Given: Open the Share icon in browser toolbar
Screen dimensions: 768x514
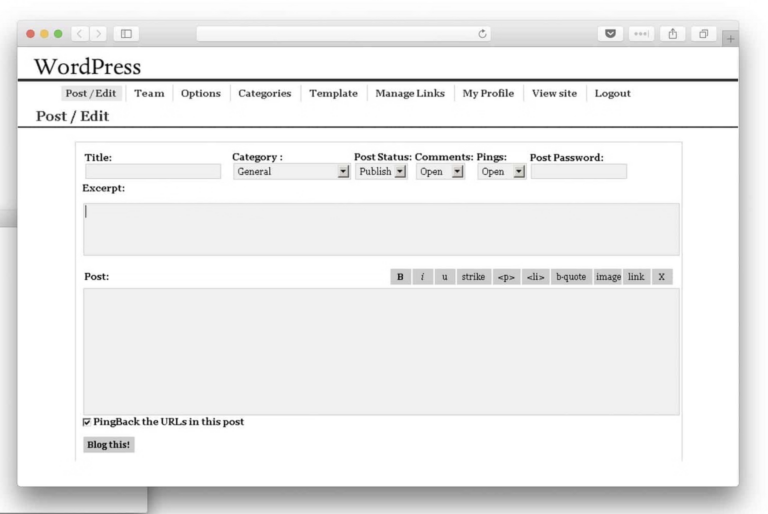Looking at the screenshot, I should click(672, 34).
